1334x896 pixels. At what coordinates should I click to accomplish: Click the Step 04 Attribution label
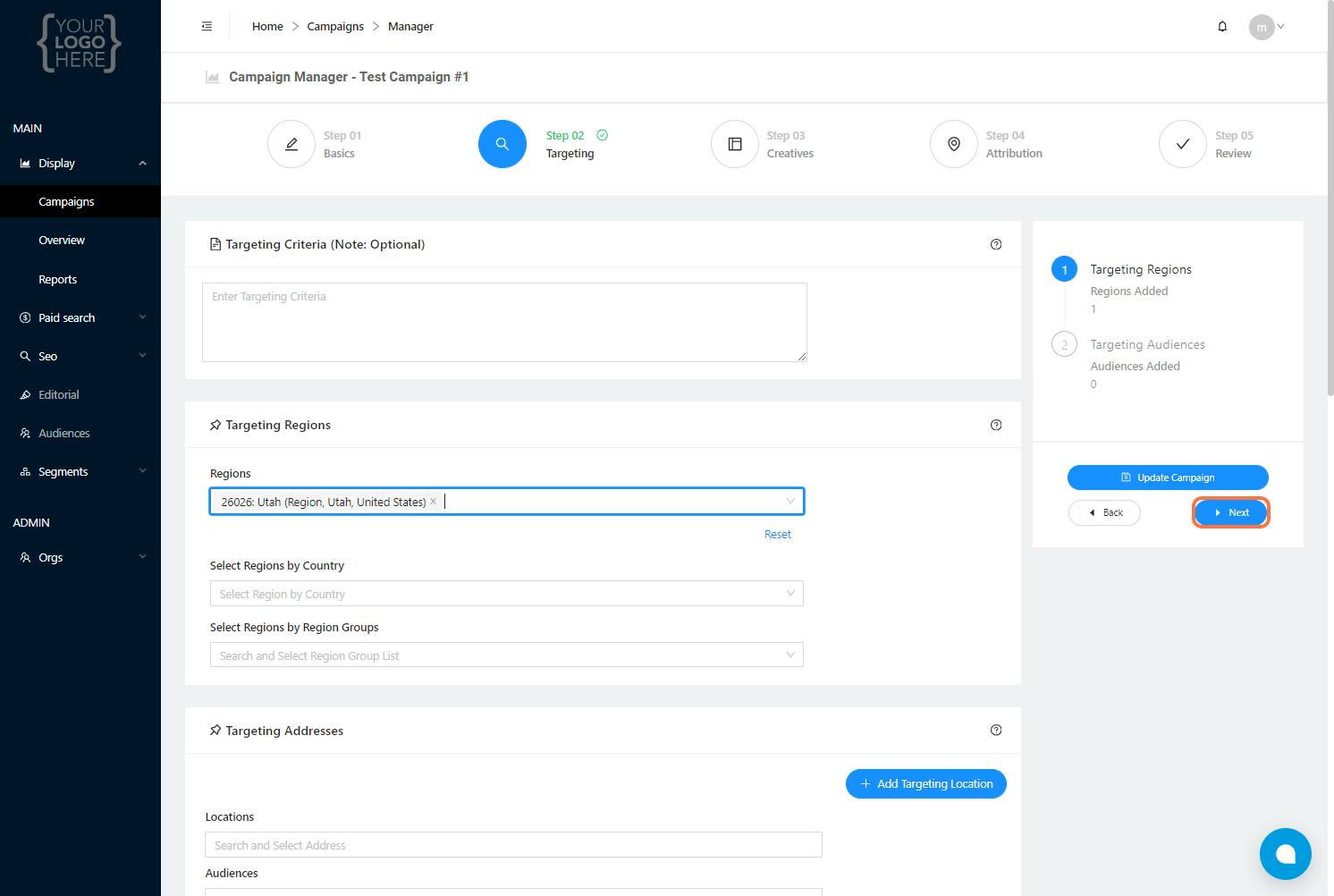click(x=1014, y=144)
